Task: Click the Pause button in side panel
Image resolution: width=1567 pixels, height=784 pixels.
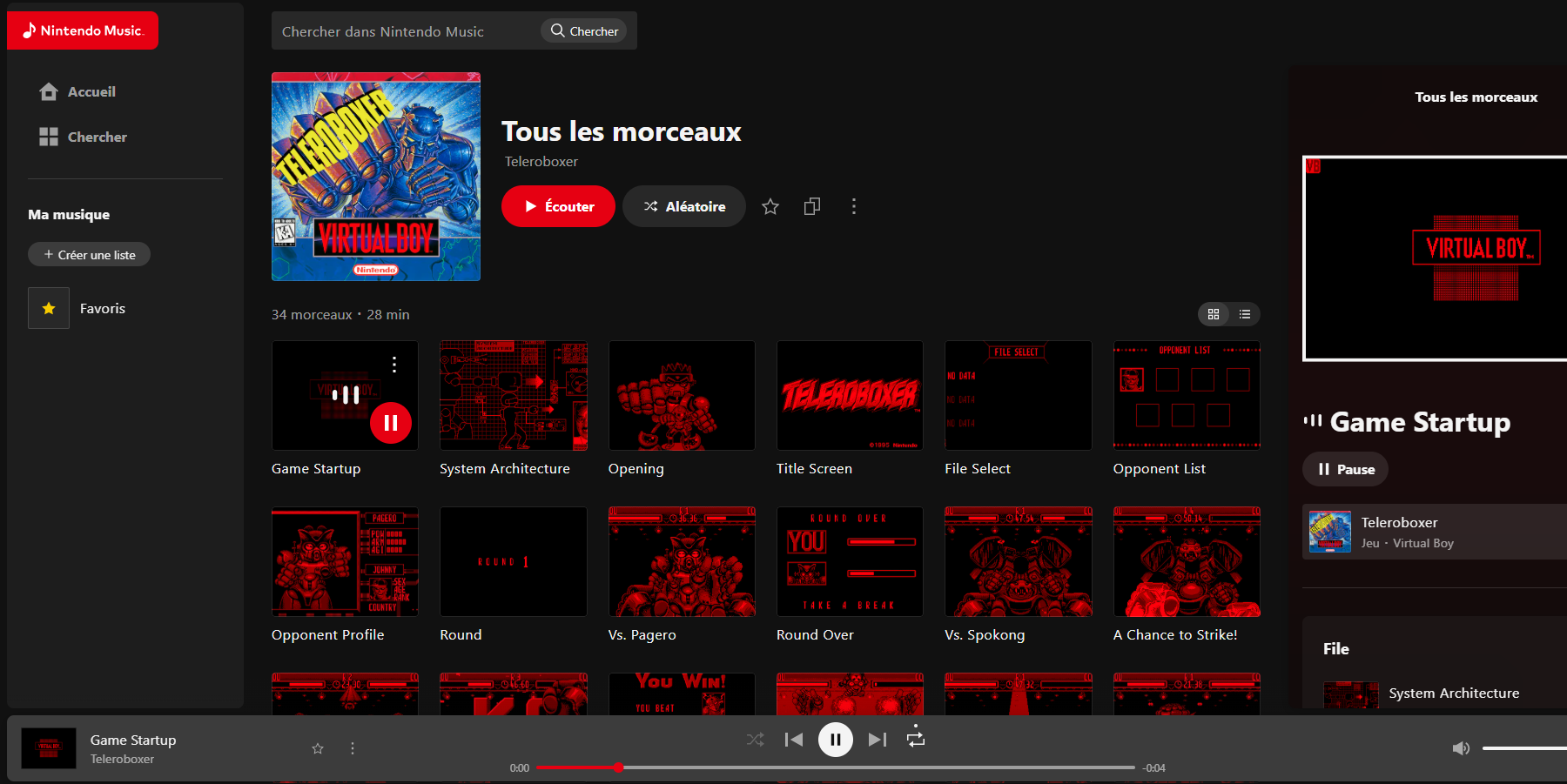Action: tap(1345, 469)
